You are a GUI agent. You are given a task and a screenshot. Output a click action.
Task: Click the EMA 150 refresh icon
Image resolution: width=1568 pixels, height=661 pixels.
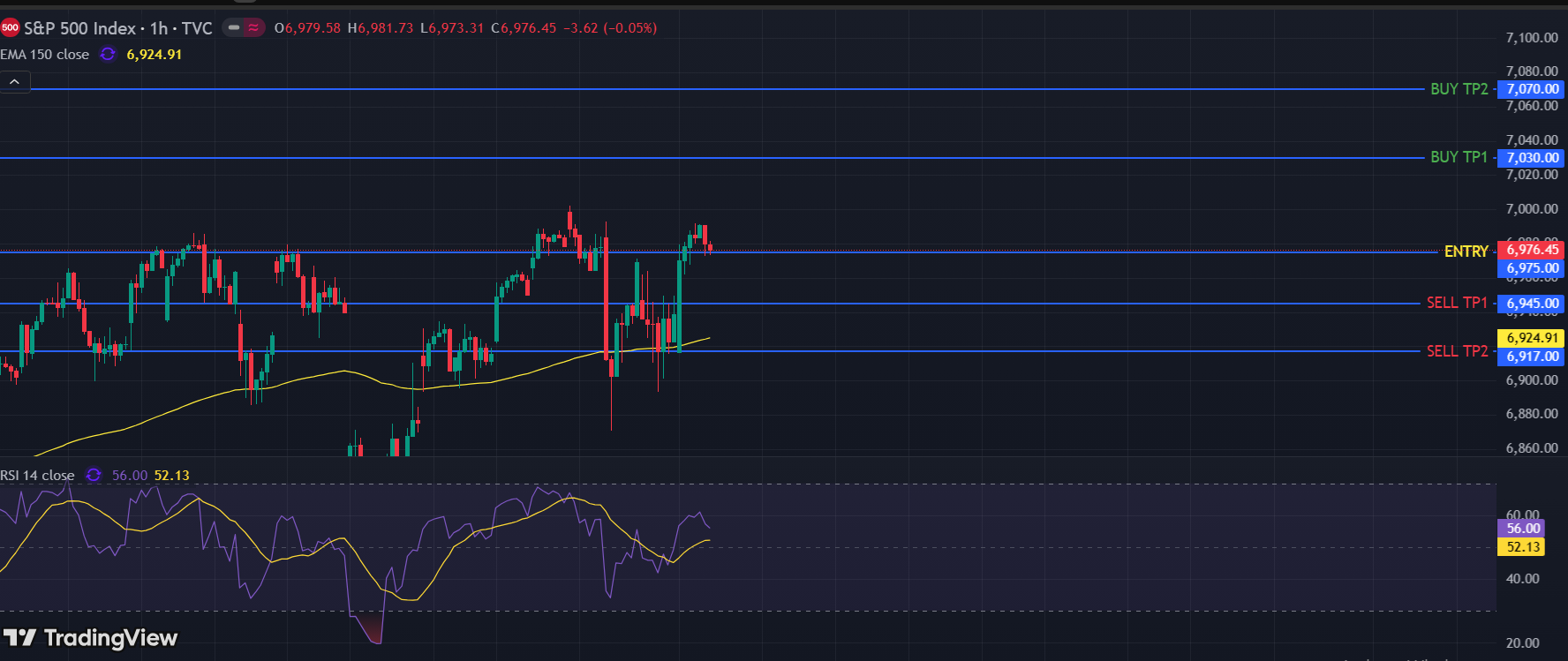click(x=108, y=54)
